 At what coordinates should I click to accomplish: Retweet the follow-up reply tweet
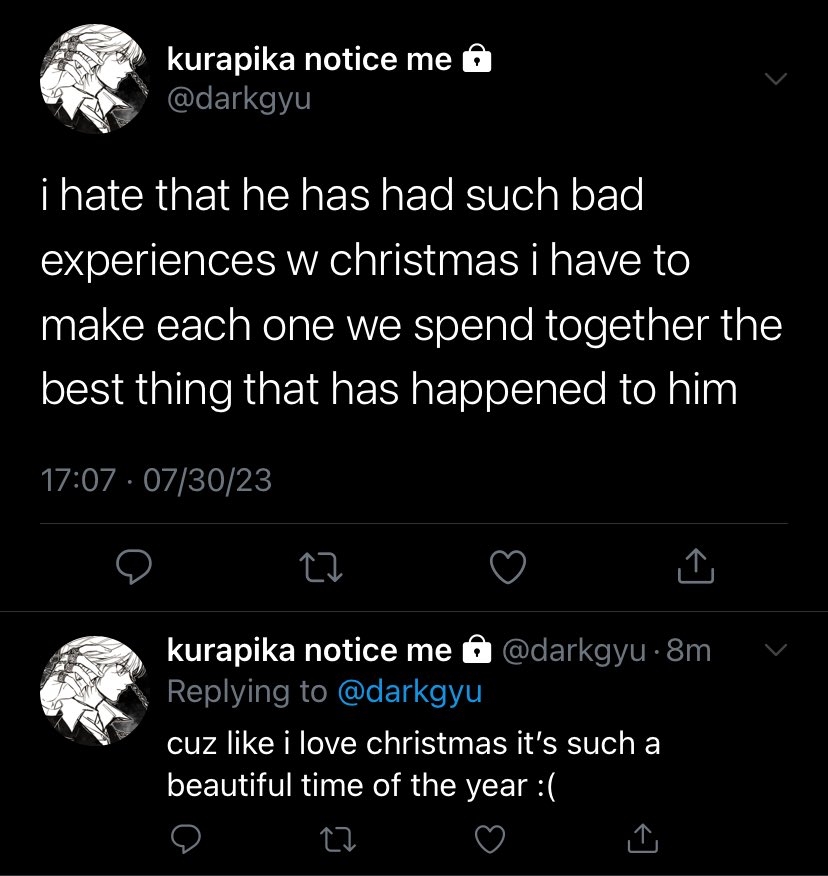[337, 839]
